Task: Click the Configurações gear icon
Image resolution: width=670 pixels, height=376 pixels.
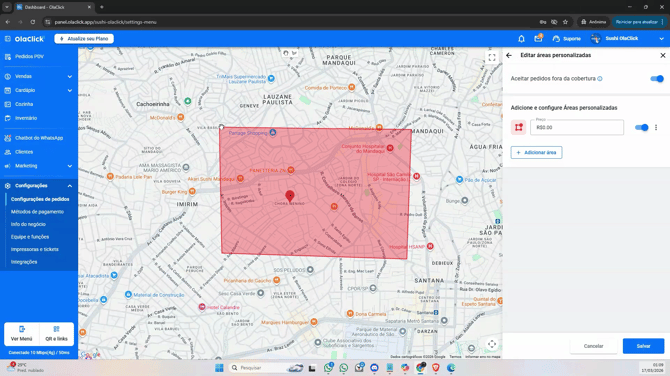Action: [8, 186]
